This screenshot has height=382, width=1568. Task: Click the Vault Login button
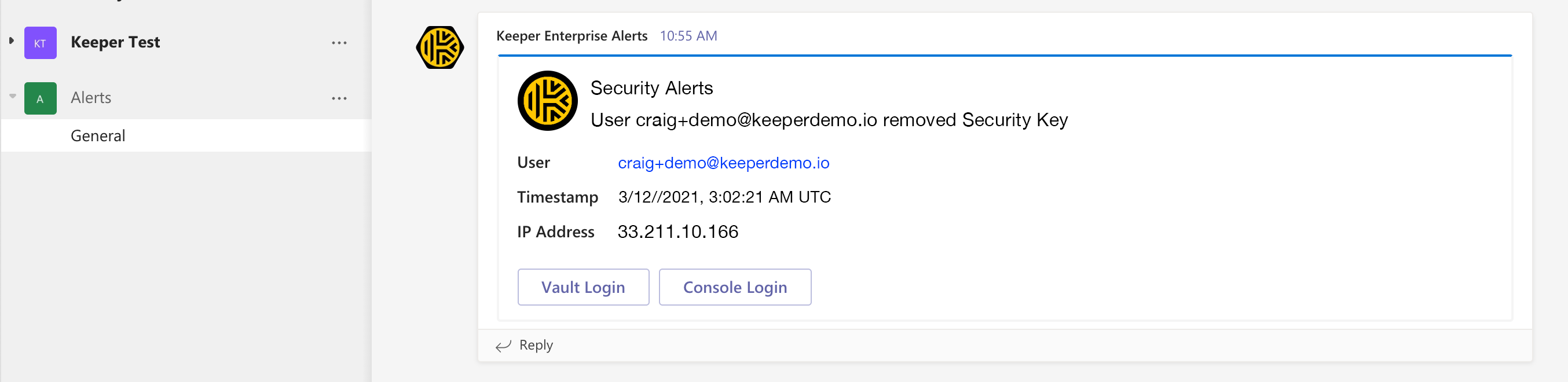[583, 287]
